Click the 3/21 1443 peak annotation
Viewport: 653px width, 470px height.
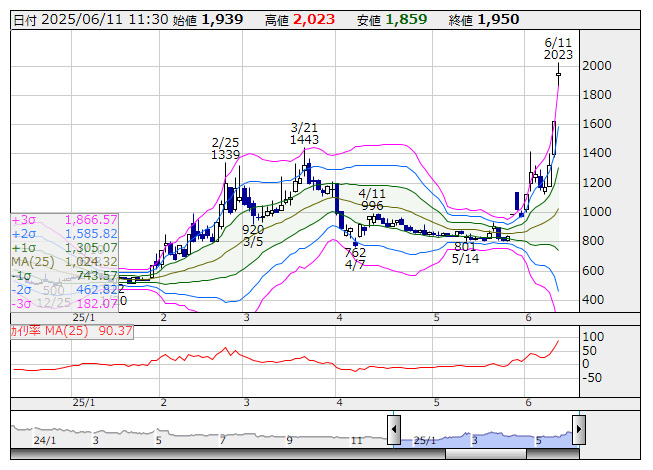[x=304, y=134]
